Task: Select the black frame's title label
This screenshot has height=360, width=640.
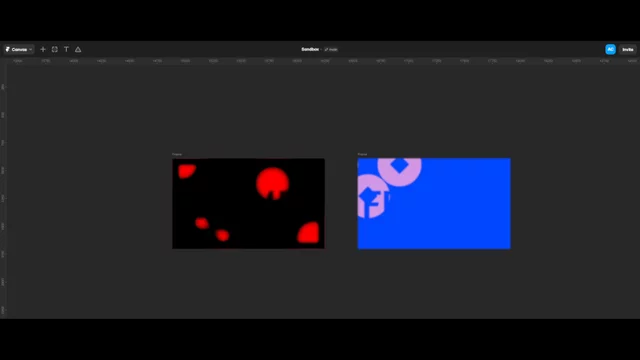Action: 177,154
